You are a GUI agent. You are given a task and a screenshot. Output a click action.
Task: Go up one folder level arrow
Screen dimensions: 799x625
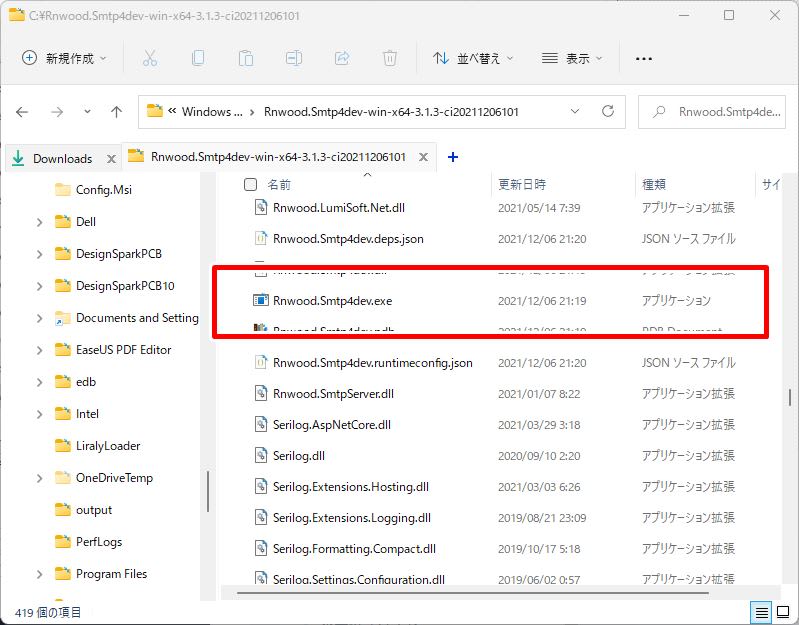tap(116, 112)
